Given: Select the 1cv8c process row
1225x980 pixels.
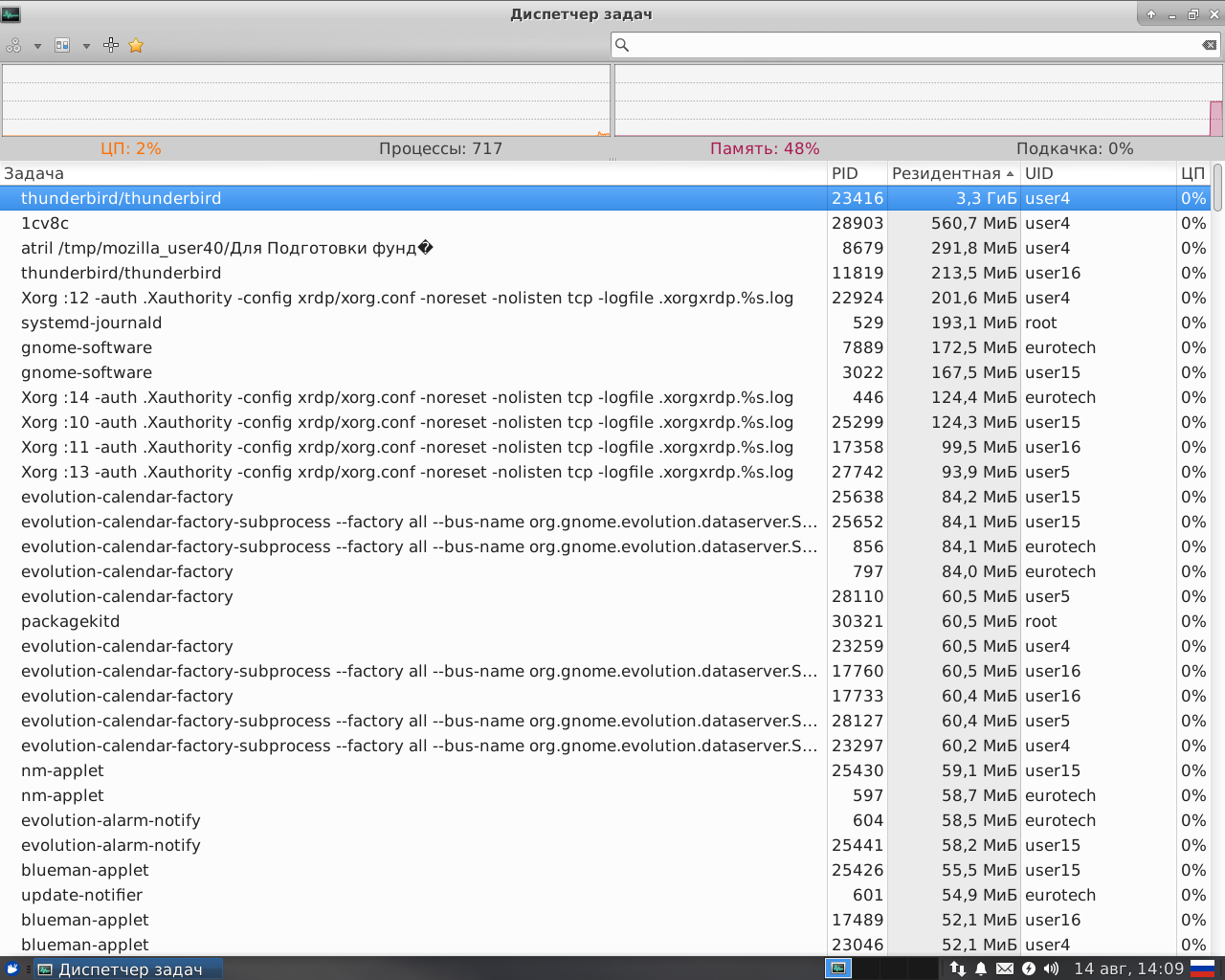Looking at the screenshot, I should pos(605,223).
